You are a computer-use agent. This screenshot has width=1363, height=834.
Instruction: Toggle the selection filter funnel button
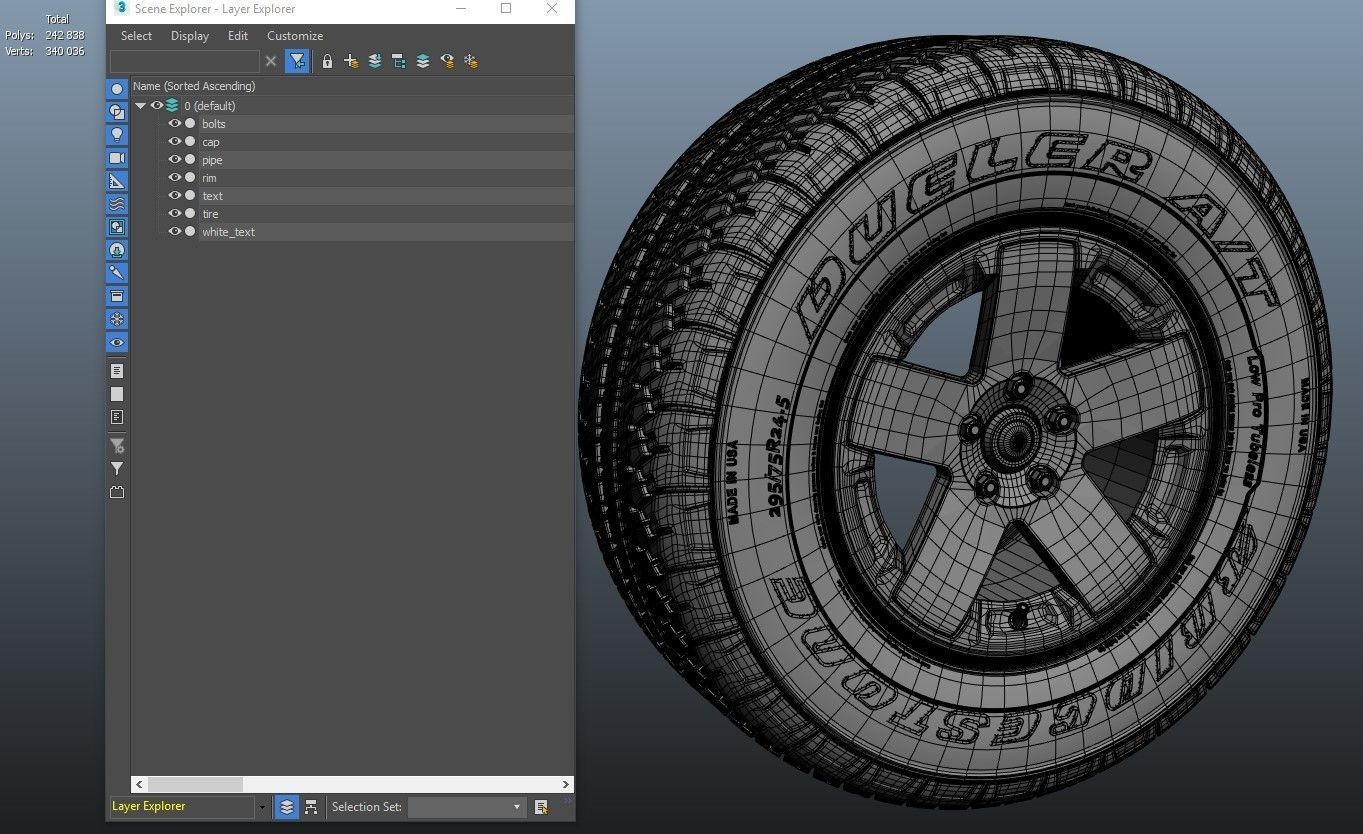point(297,61)
